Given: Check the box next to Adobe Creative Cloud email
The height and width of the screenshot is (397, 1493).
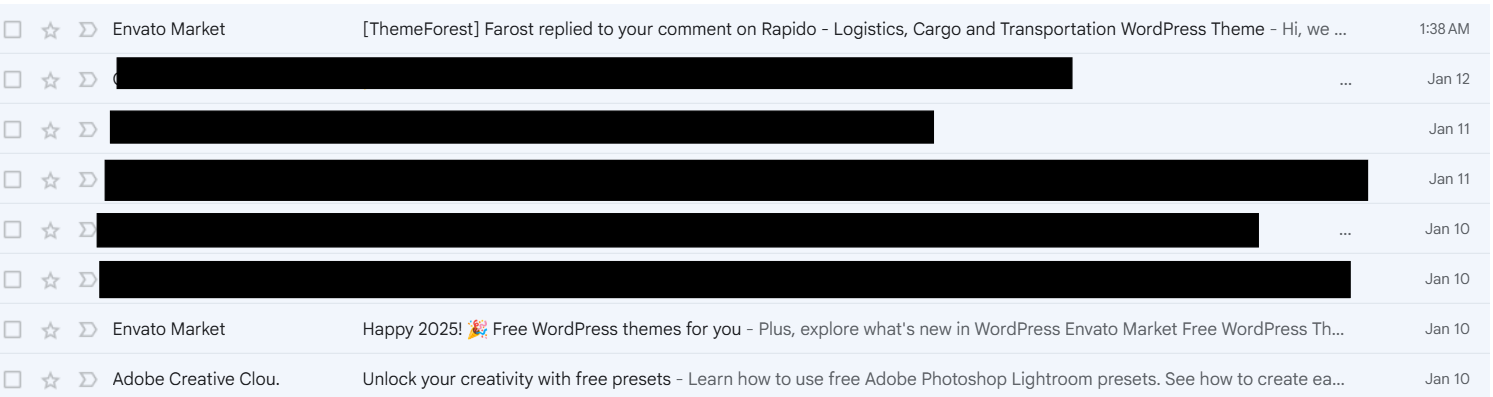Looking at the screenshot, I should [13, 380].
